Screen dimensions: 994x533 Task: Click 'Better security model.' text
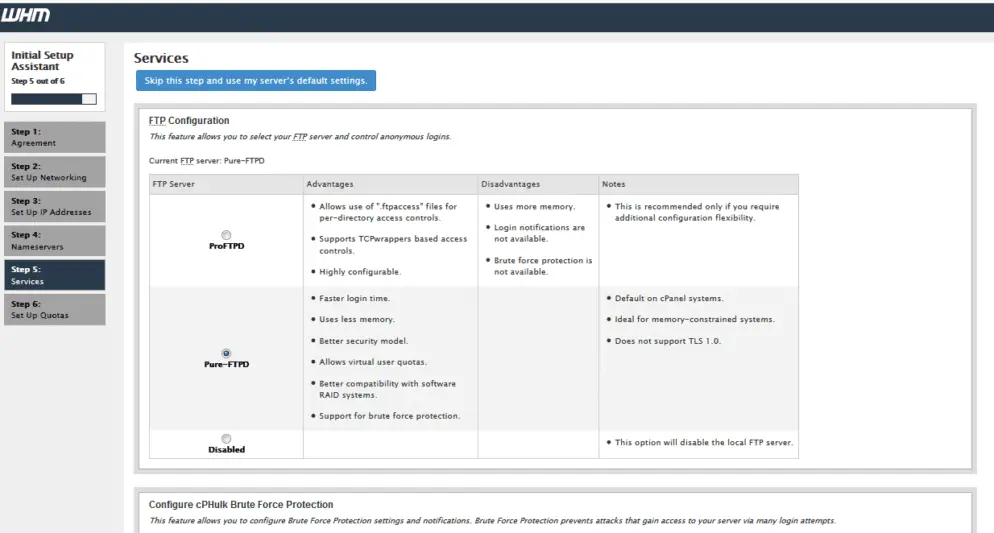coord(363,341)
